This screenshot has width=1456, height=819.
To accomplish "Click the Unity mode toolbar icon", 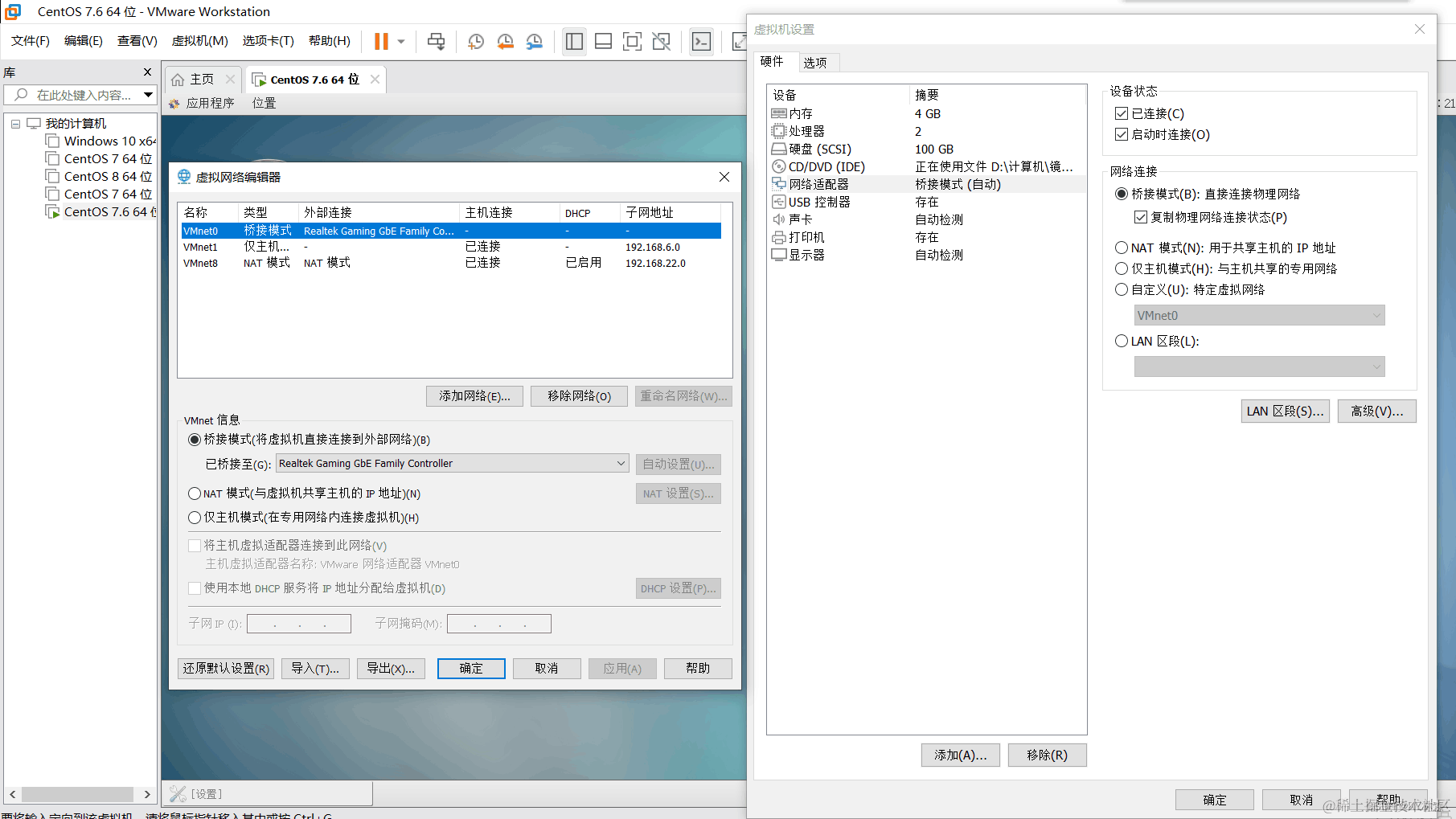I will [x=661, y=41].
